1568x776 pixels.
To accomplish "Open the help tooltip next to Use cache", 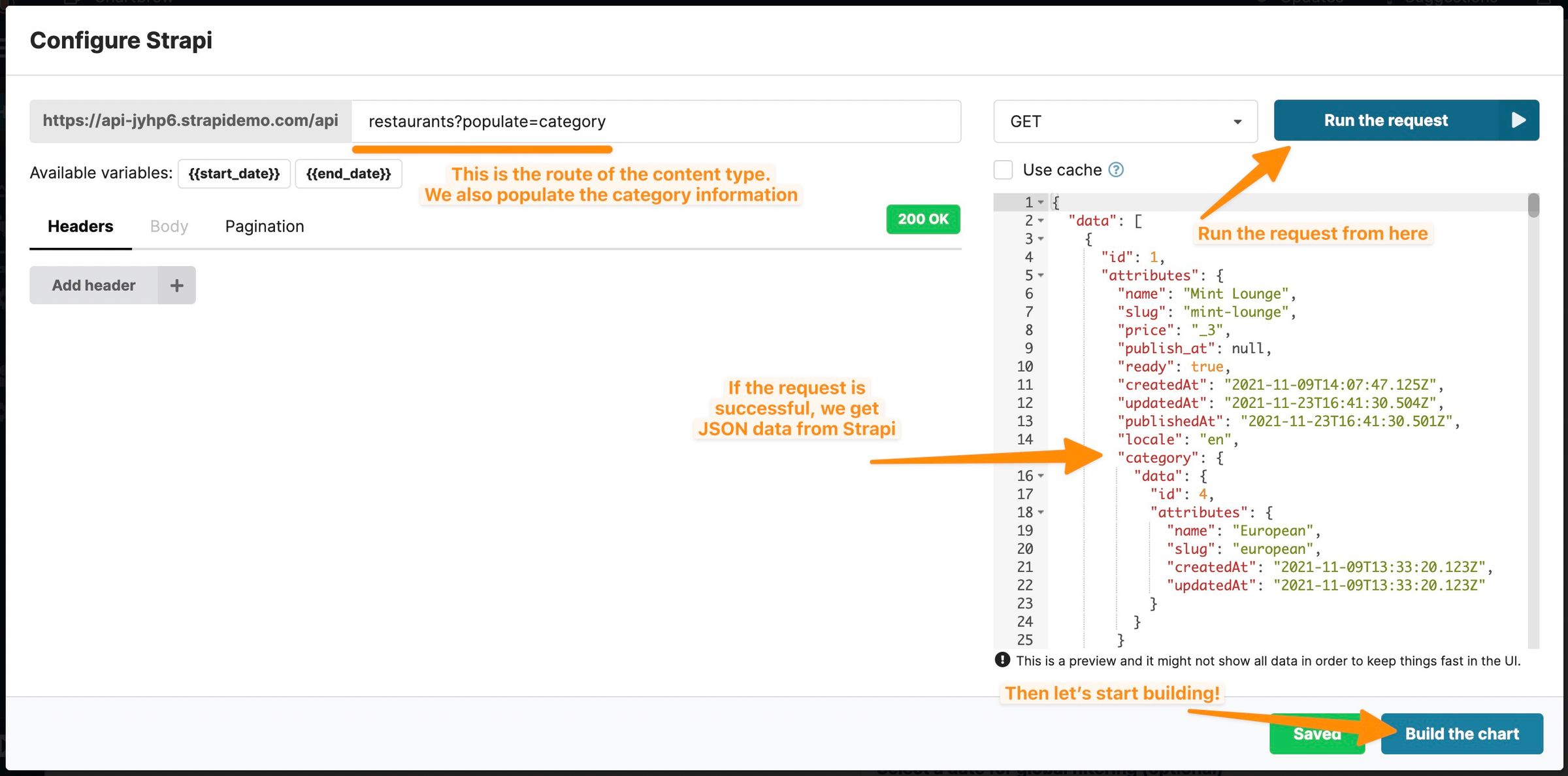I will tap(1117, 169).
